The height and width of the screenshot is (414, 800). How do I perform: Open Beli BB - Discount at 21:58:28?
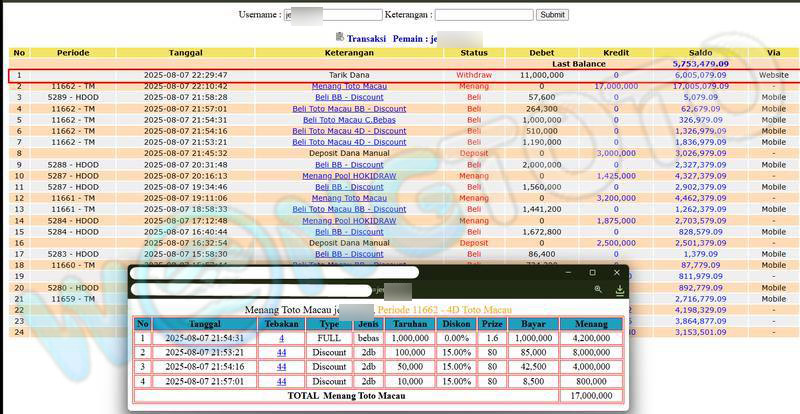pos(349,97)
